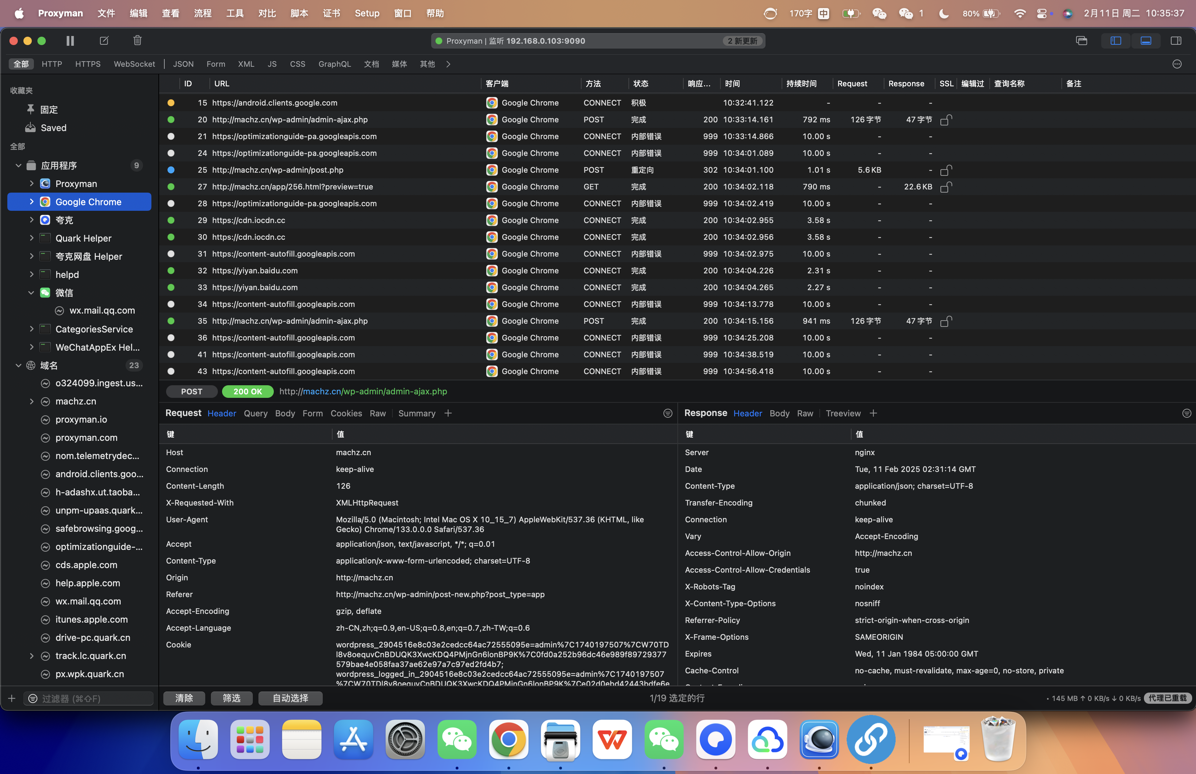Toggle the right inspector panel icon

pyautogui.click(x=1176, y=40)
